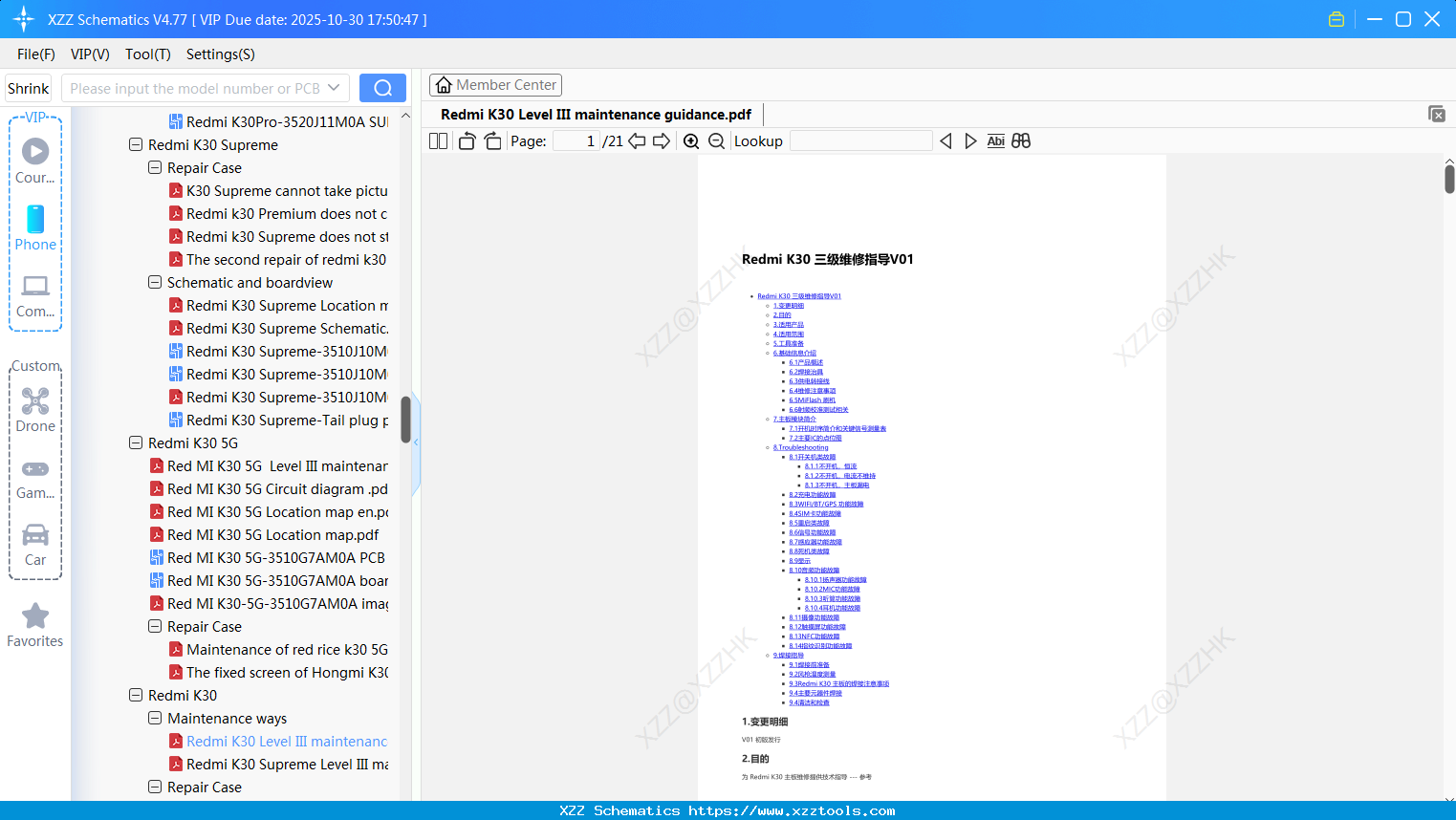
Task: Click the Shrink button
Action: pos(29,88)
